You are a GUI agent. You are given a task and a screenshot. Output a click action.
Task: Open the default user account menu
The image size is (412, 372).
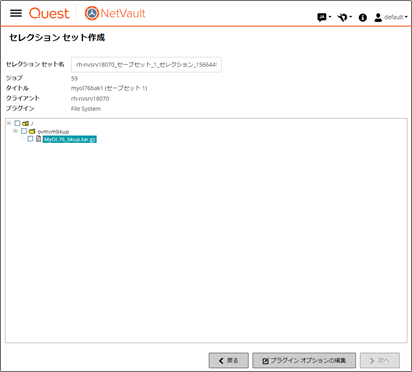pyautogui.click(x=391, y=17)
